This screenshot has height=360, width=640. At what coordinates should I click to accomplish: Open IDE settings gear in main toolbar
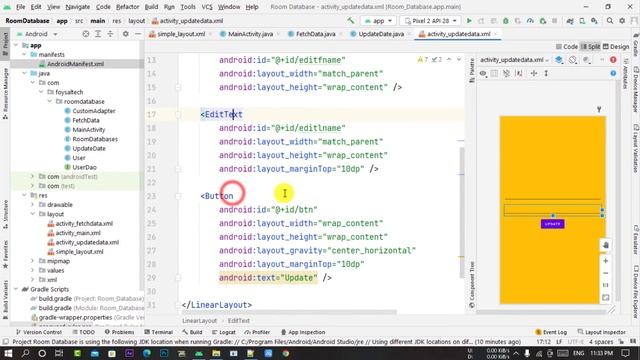click(622, 21)
